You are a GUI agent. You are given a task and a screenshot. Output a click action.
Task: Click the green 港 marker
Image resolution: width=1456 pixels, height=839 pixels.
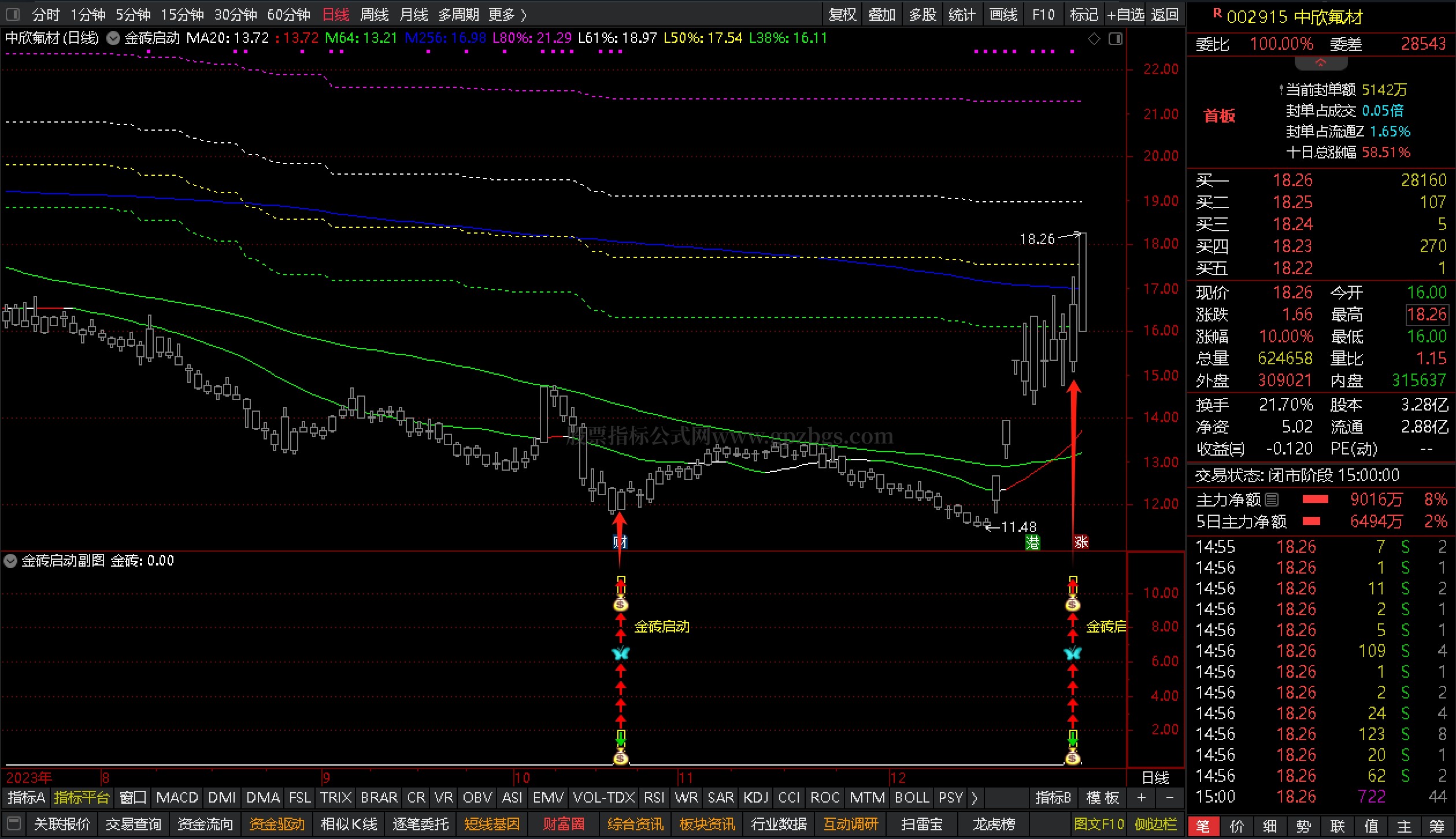(1032, 542)
